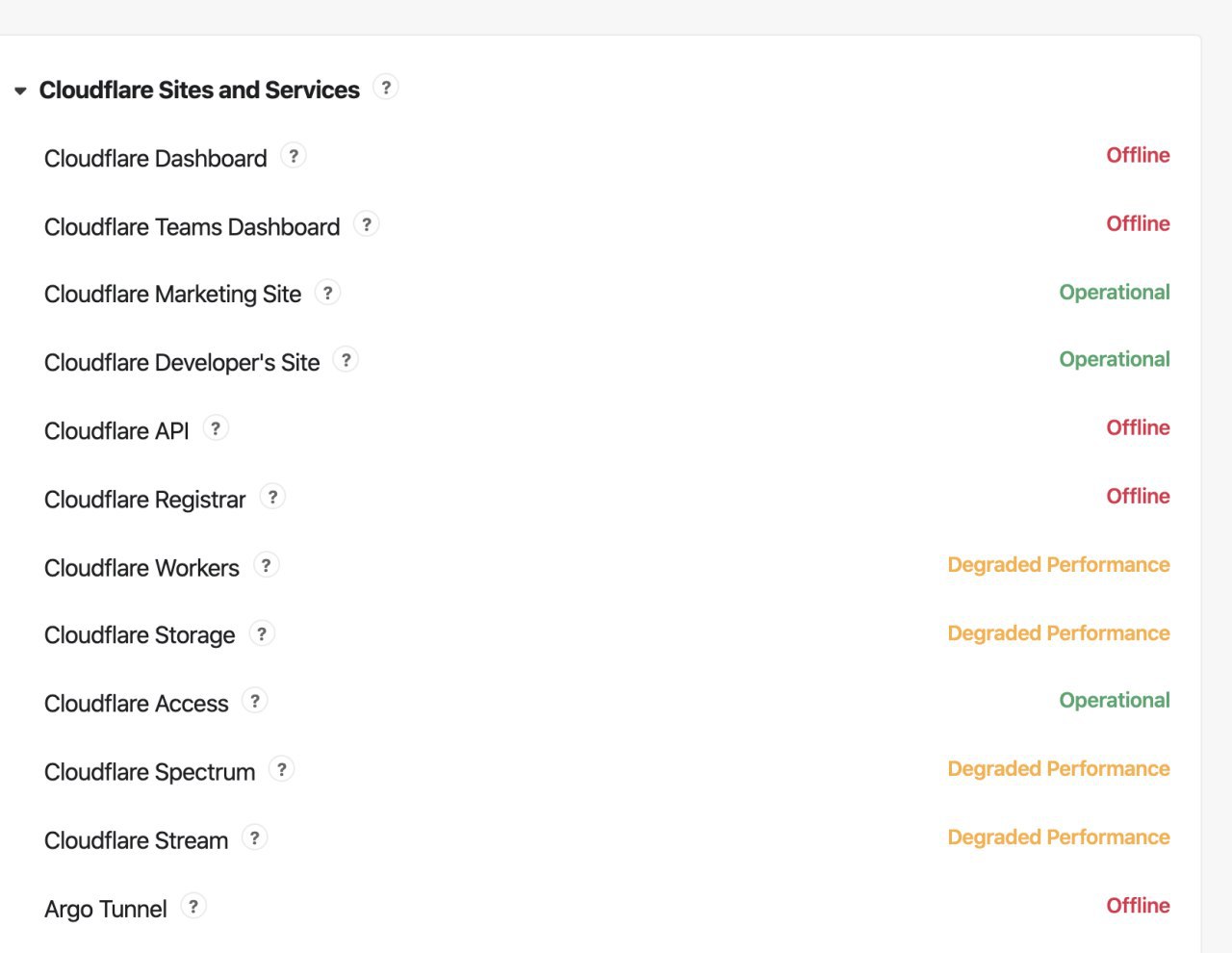
Task: Open help icon next to Argo Tunnel
Action: point(193,907)
